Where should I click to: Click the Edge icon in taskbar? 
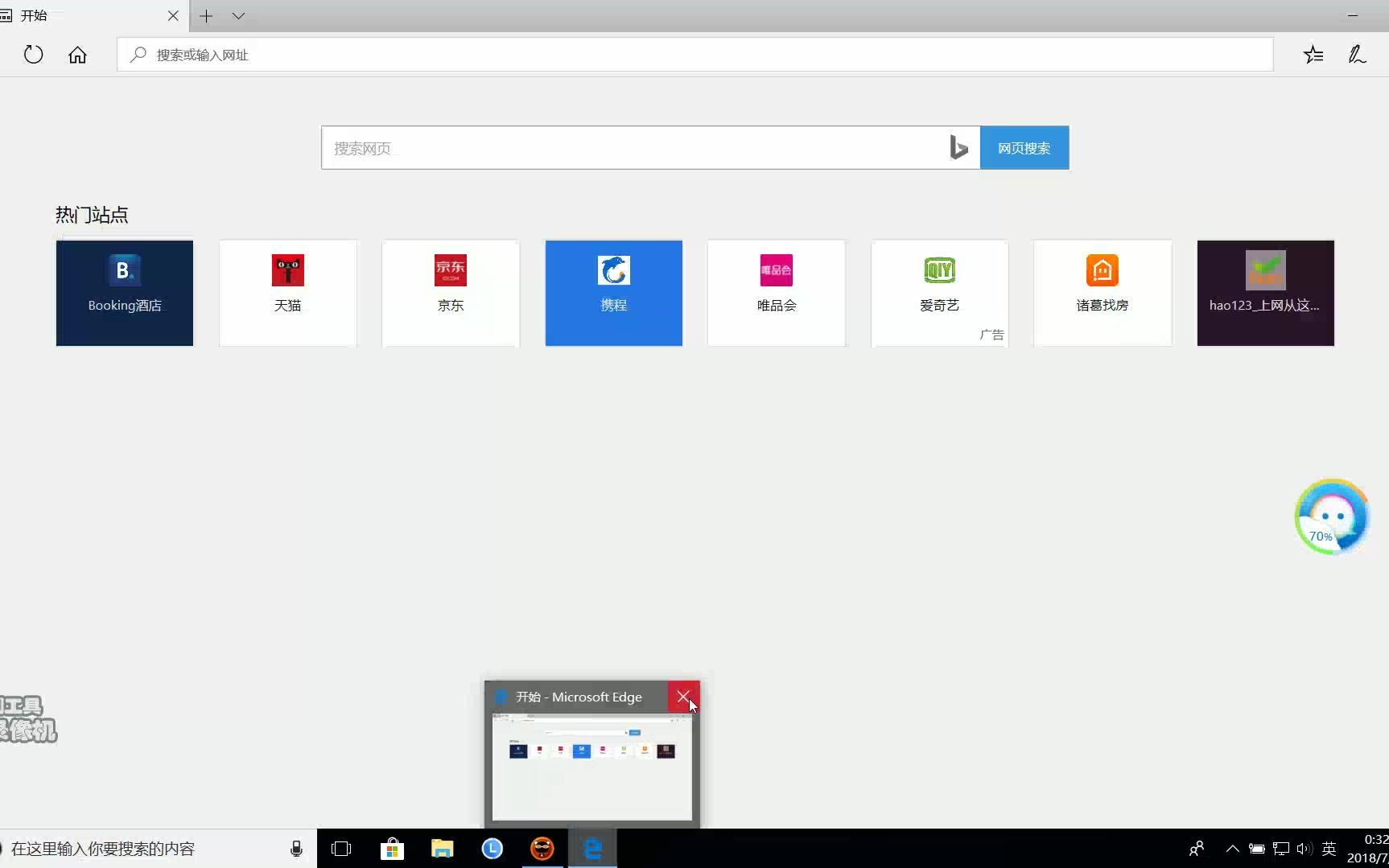[x=593, y=849]
